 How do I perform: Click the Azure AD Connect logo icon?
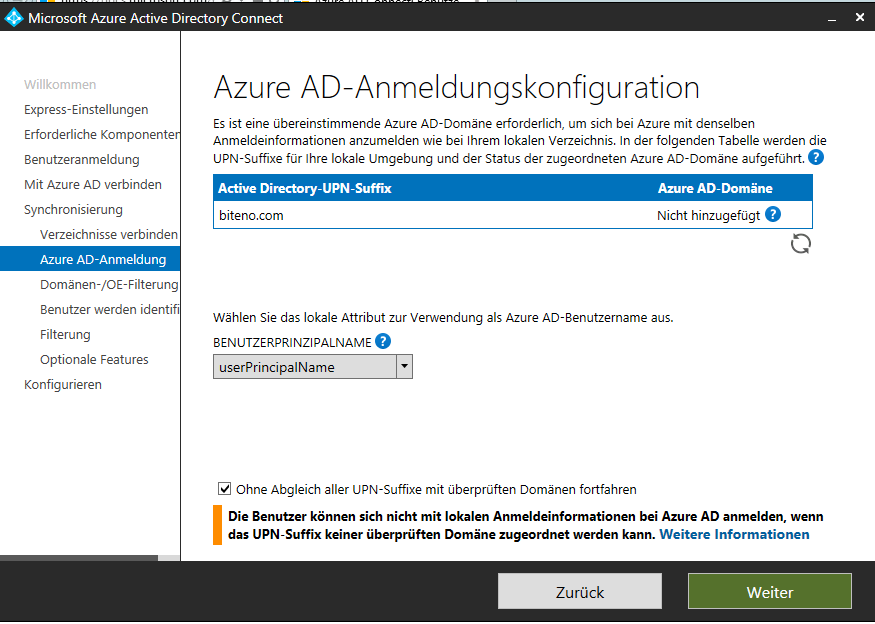[13, 18]
